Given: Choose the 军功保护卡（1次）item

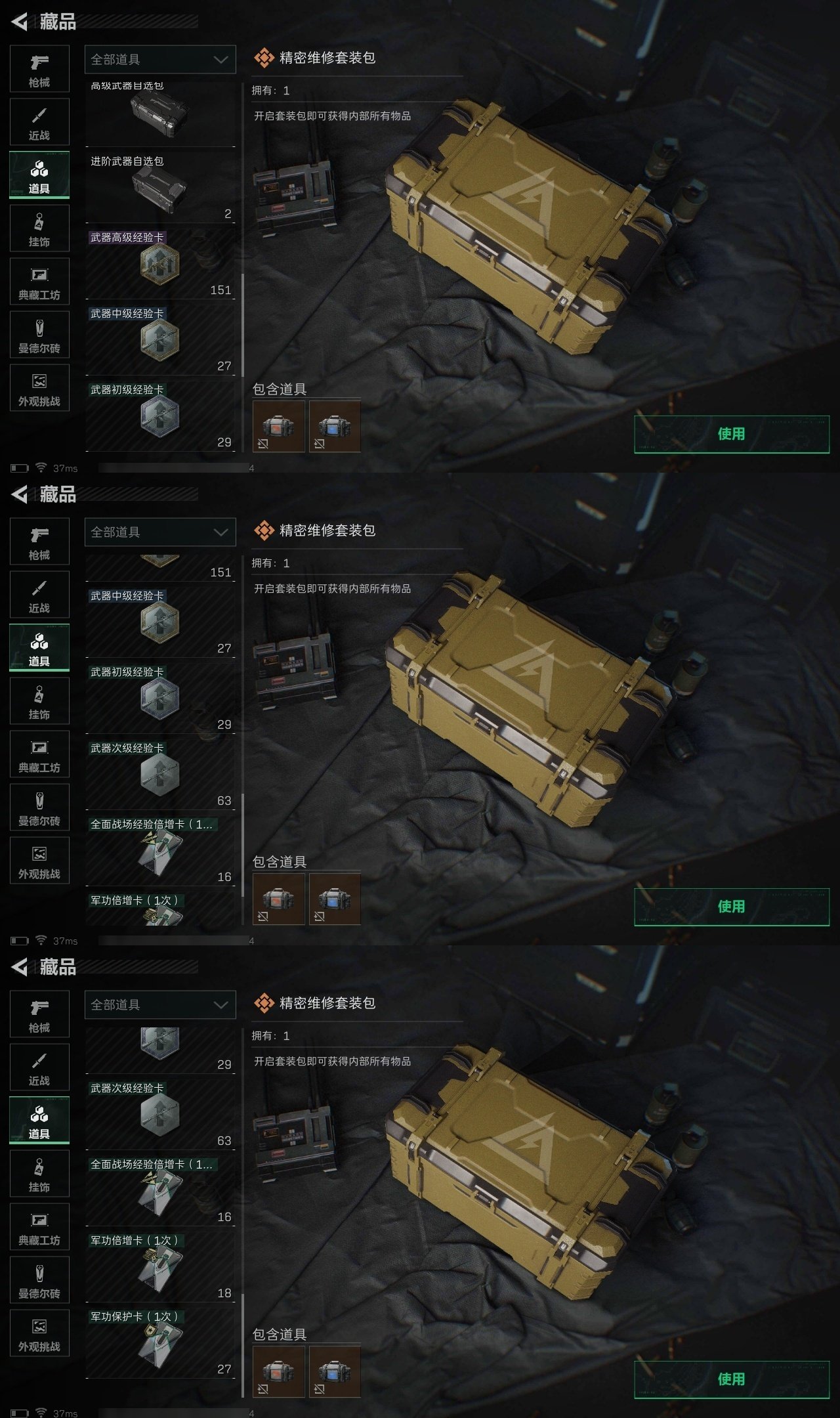Looking at the screenshot, I should [160, 1343].
